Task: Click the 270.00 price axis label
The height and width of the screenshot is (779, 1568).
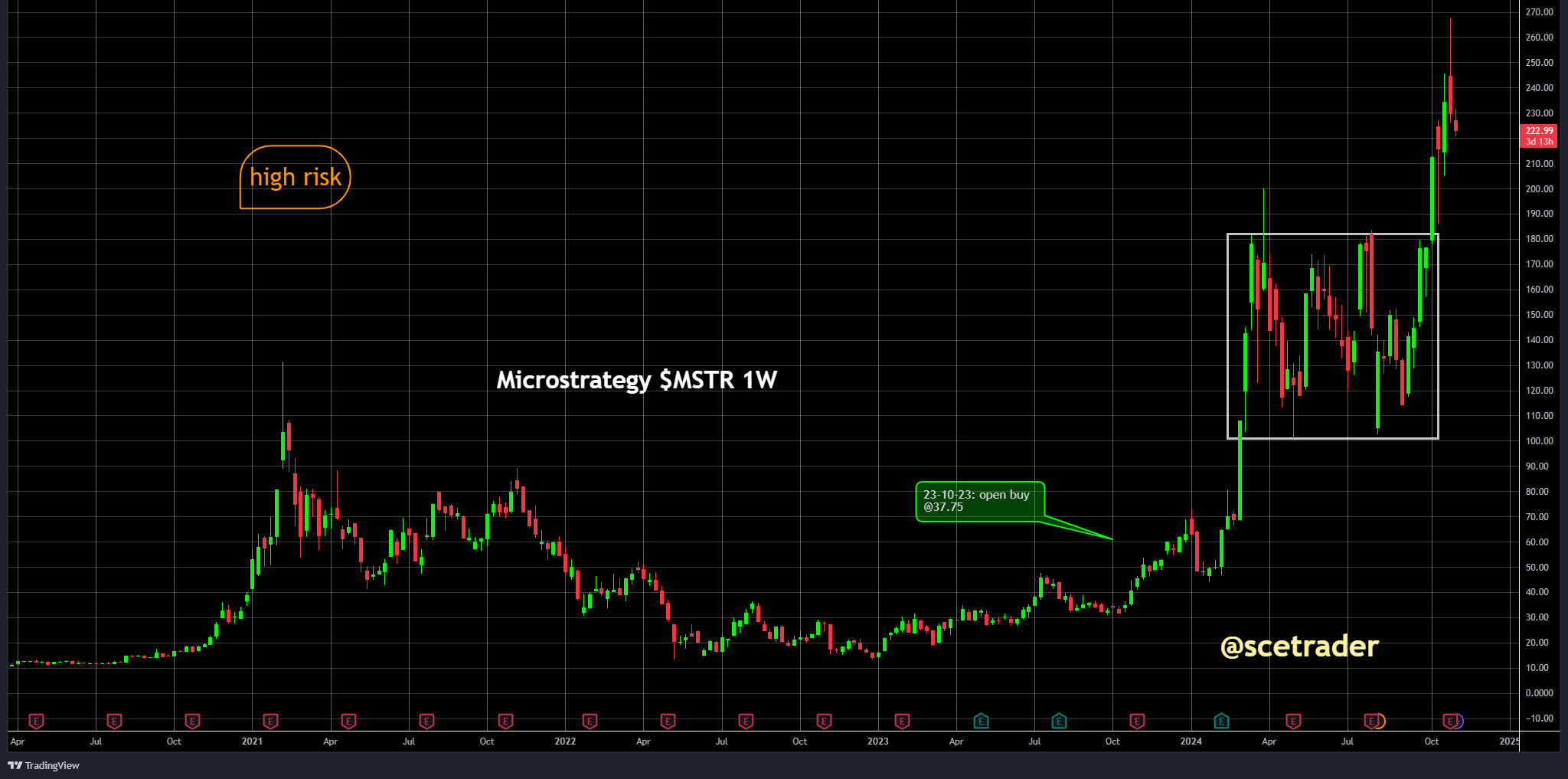Action: (x=1540, y=12)
